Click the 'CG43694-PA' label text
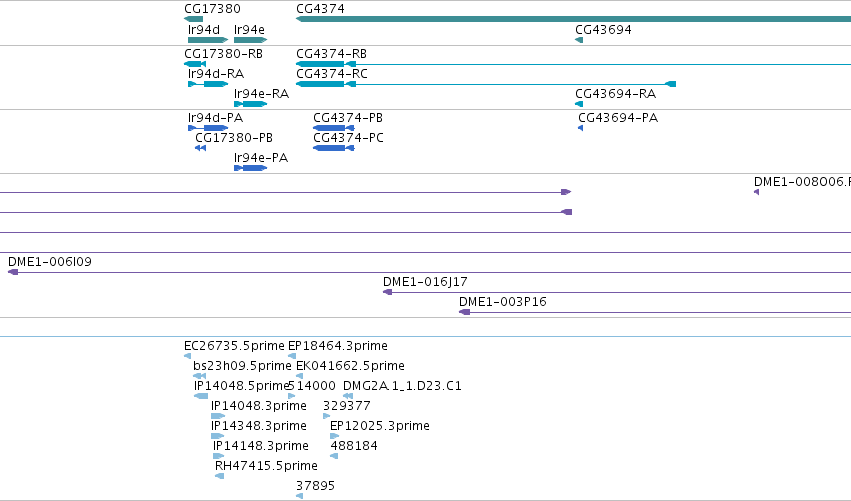 pyautogui.click(x=618, y=118)
